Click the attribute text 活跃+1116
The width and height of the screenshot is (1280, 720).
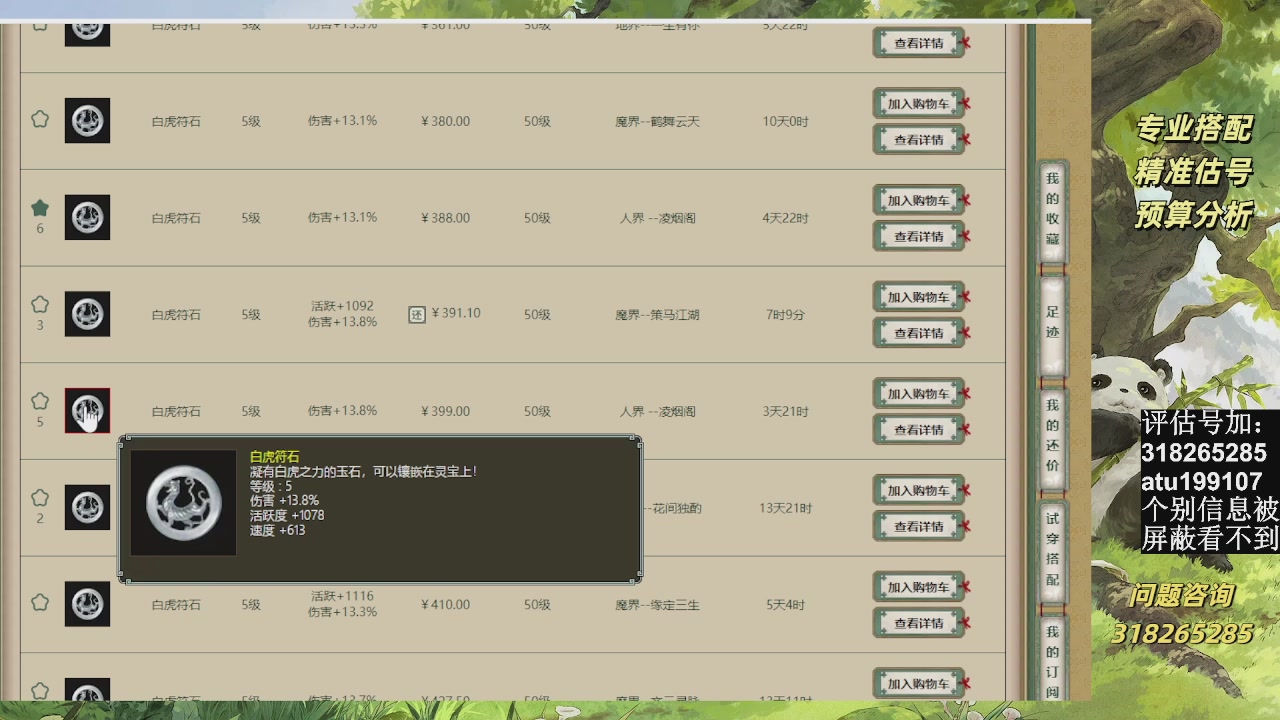(x=342, y=596)
